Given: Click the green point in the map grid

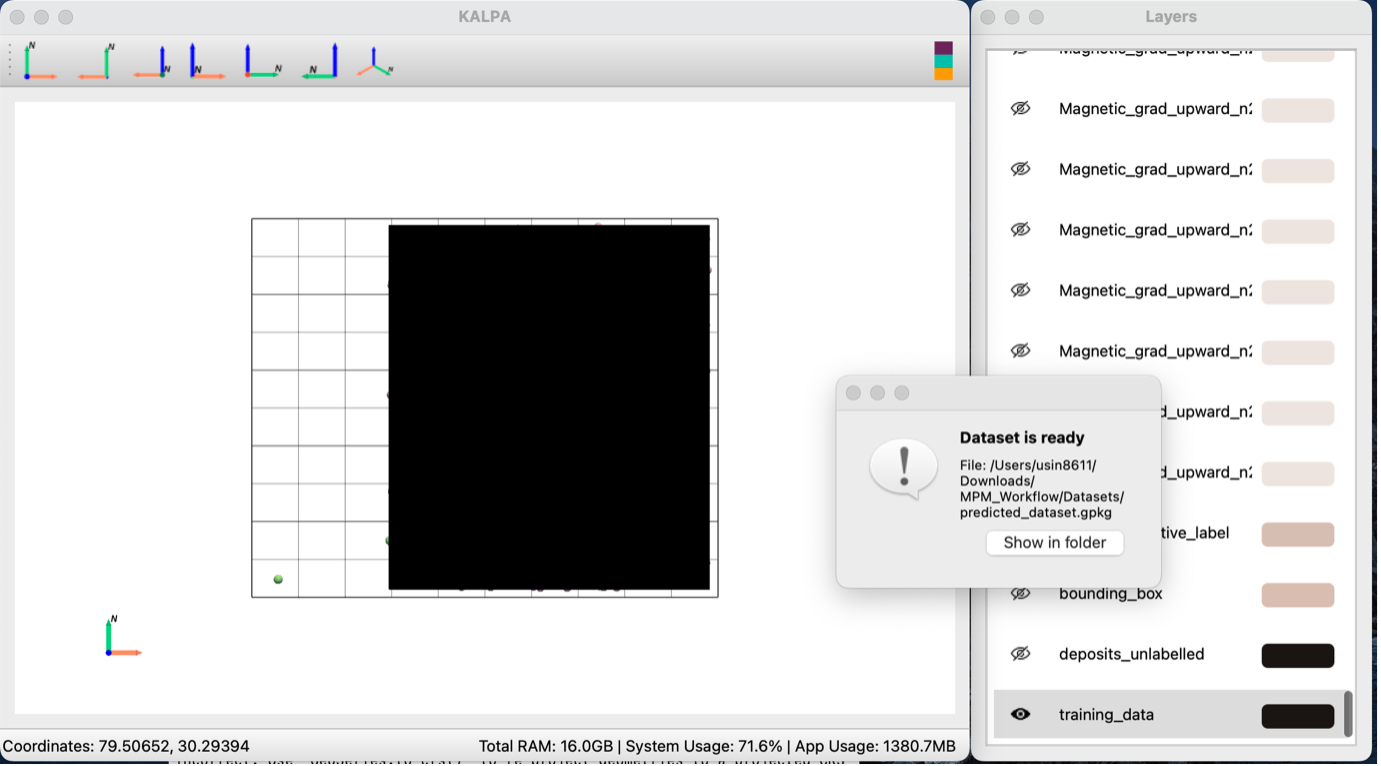Looking at the screenshot, I should (278, 579).
